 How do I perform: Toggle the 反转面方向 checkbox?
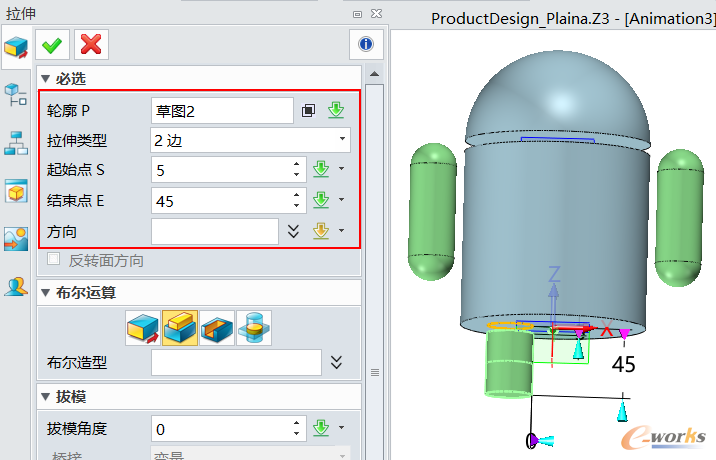click(x=53, y=259)
